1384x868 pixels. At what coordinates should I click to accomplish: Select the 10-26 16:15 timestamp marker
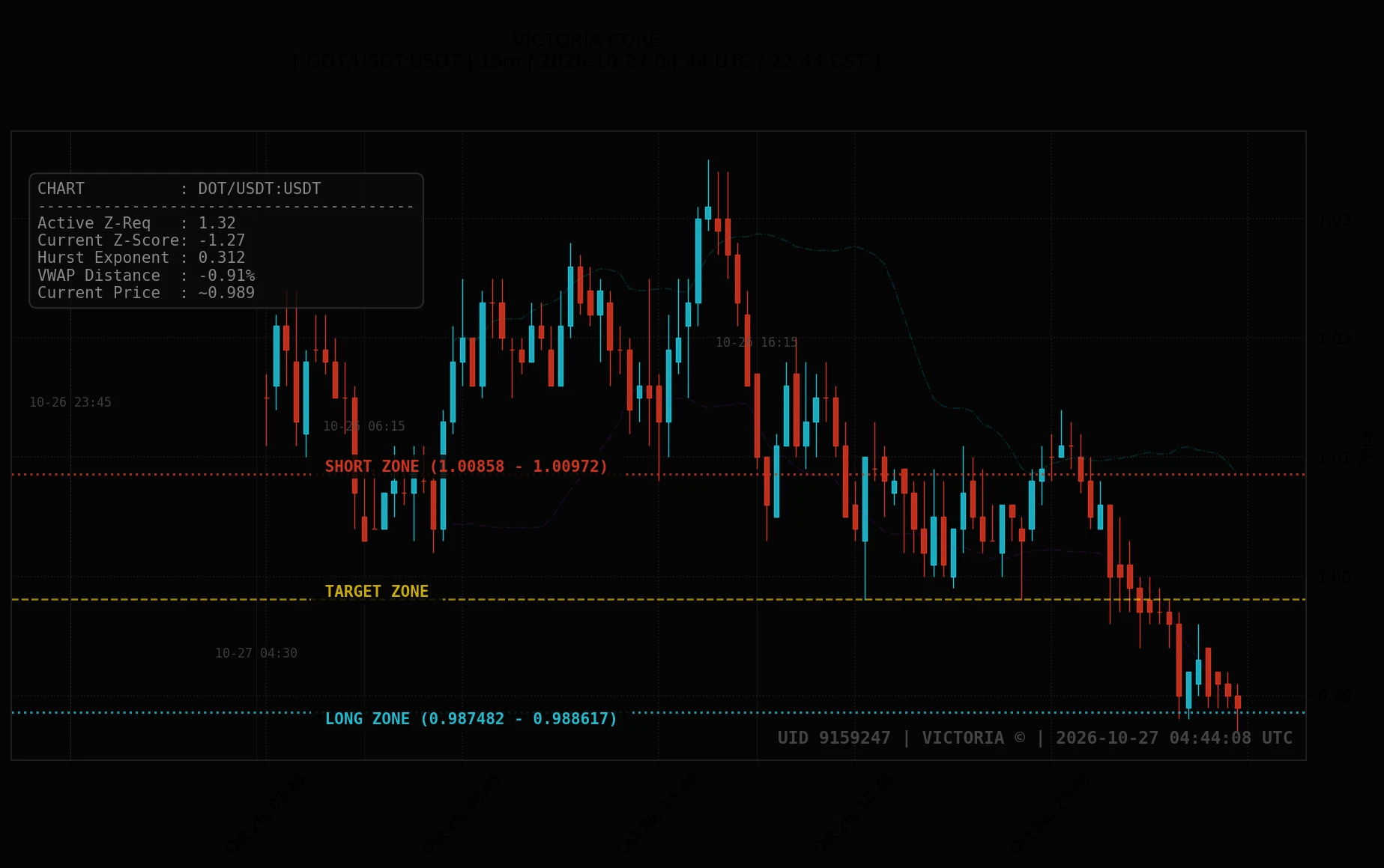click(757, 342)
